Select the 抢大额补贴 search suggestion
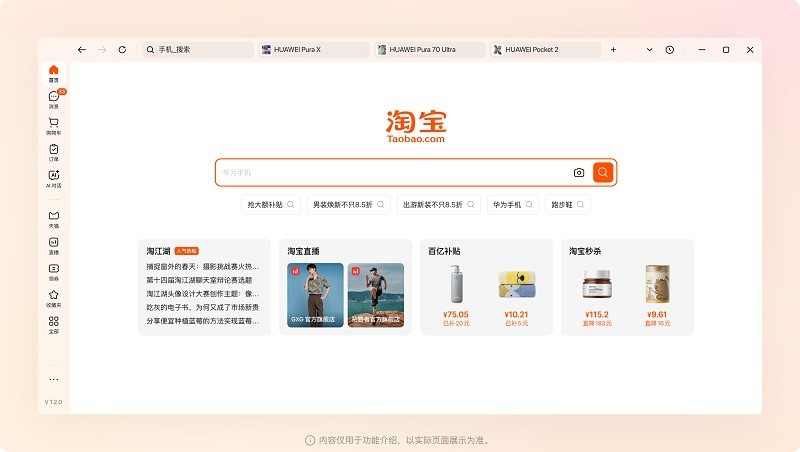This screenshot has width=800, height=452. [x=271, y=205]
